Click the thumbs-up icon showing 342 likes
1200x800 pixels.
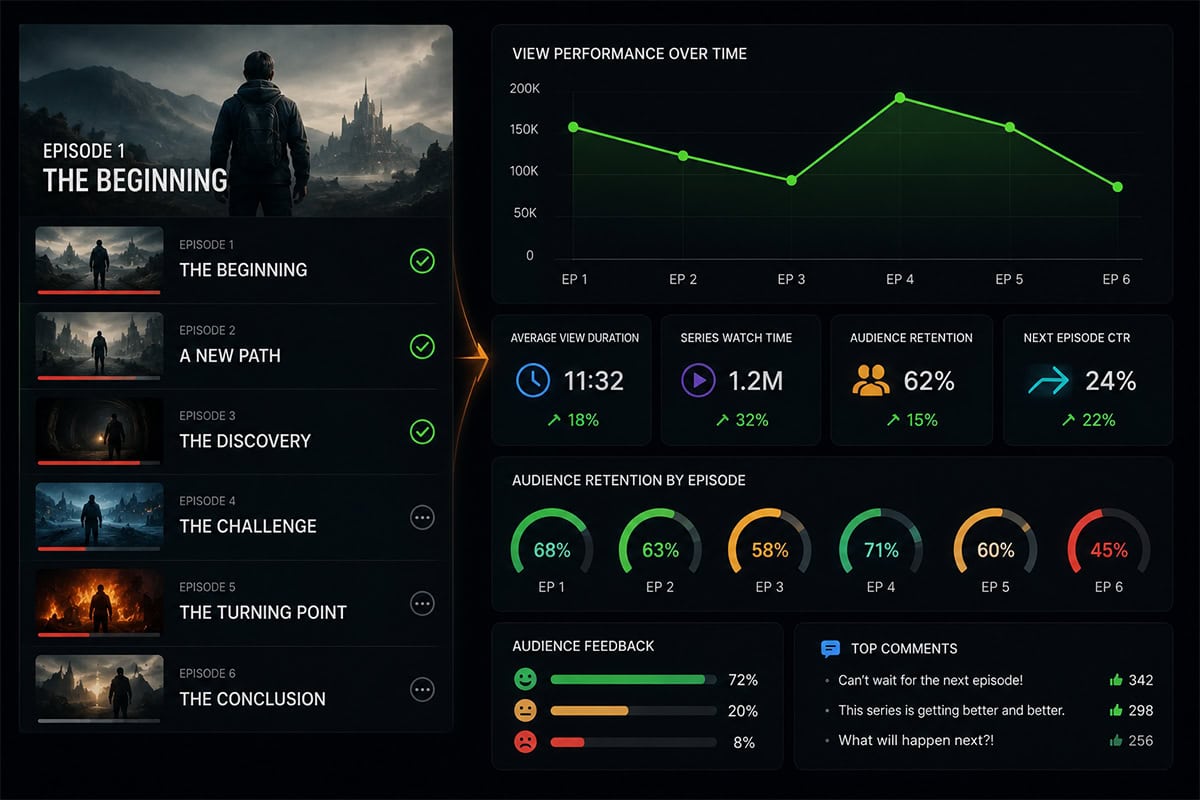pos(1116,680)
